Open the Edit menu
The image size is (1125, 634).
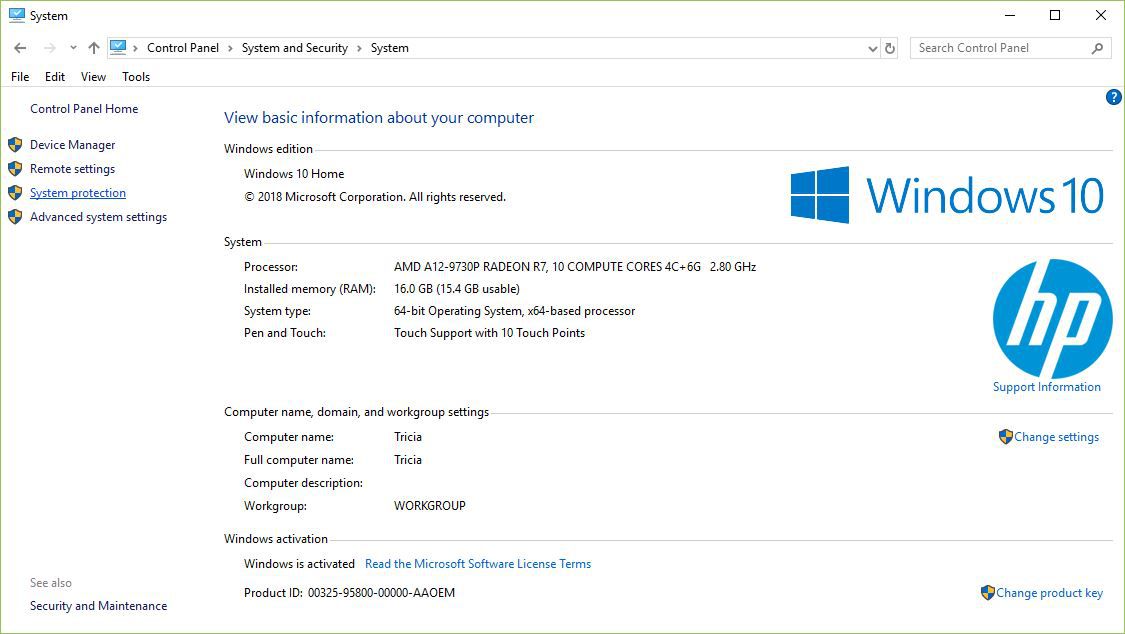click(55, 77)
